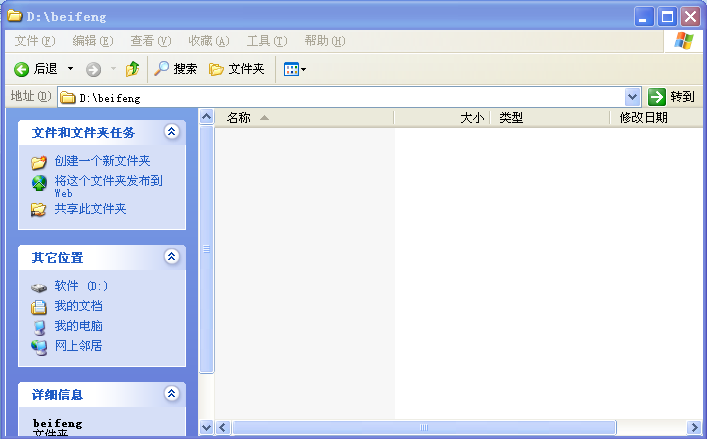Image resolution: width=707 pixels, height=439 pixels.
Task: Click the green Back arrow button
Action: (22, 69)
